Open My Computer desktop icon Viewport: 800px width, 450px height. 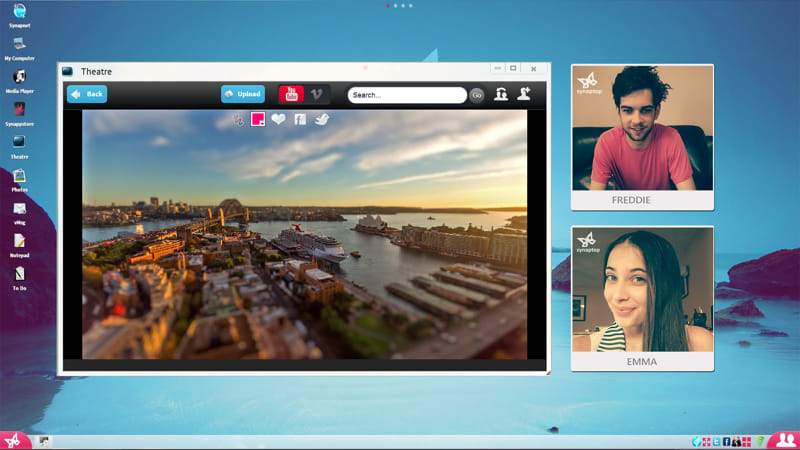[x=19, y=48]
